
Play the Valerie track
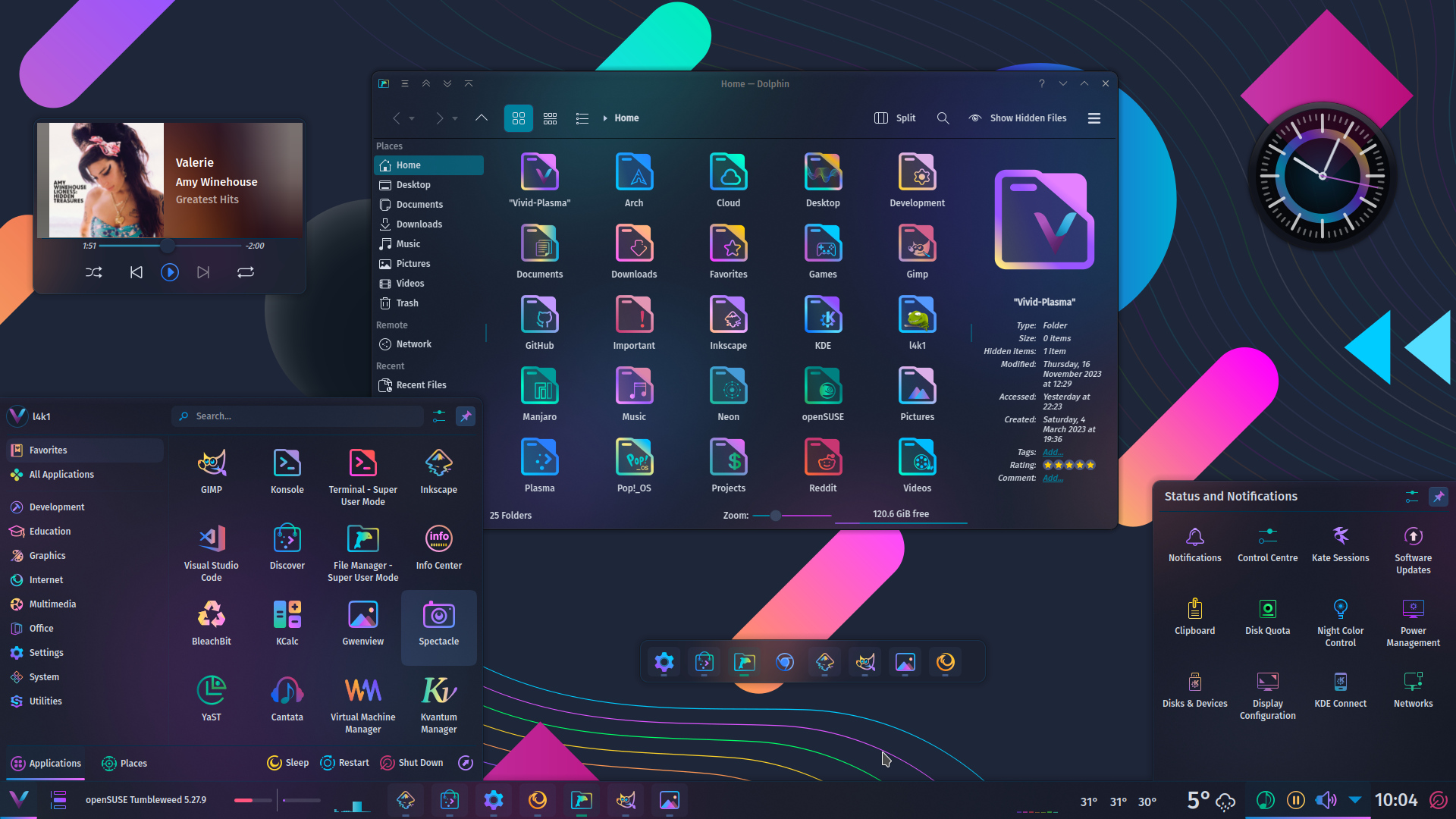tap(170, 272)
